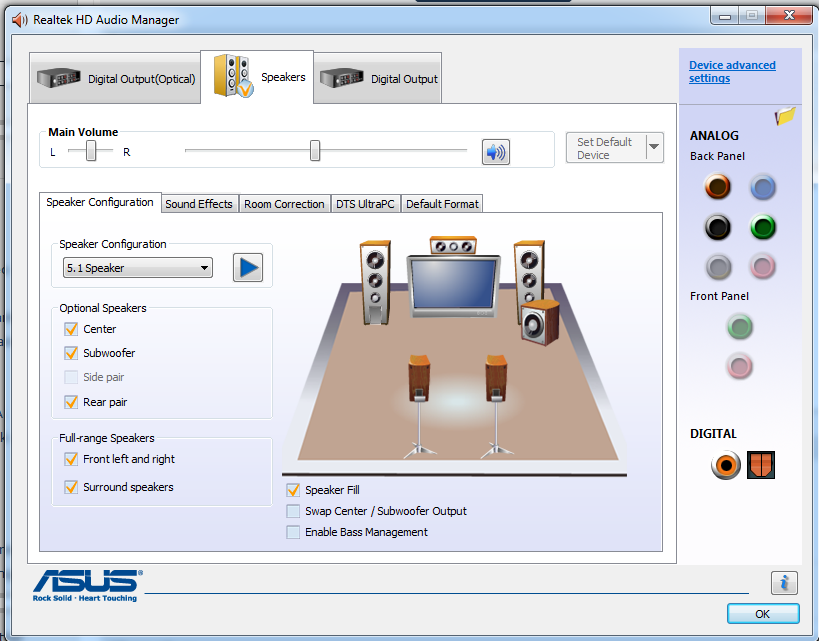Switch to Digital Output(Optical) device tab

pyautogui.click(x=115, y=78)
